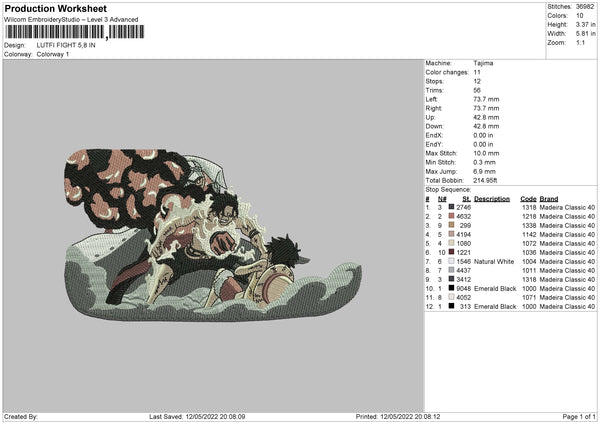Click the 'Code' column header
The width and height of the screenshot is (600, 424).
click(528, 199)
